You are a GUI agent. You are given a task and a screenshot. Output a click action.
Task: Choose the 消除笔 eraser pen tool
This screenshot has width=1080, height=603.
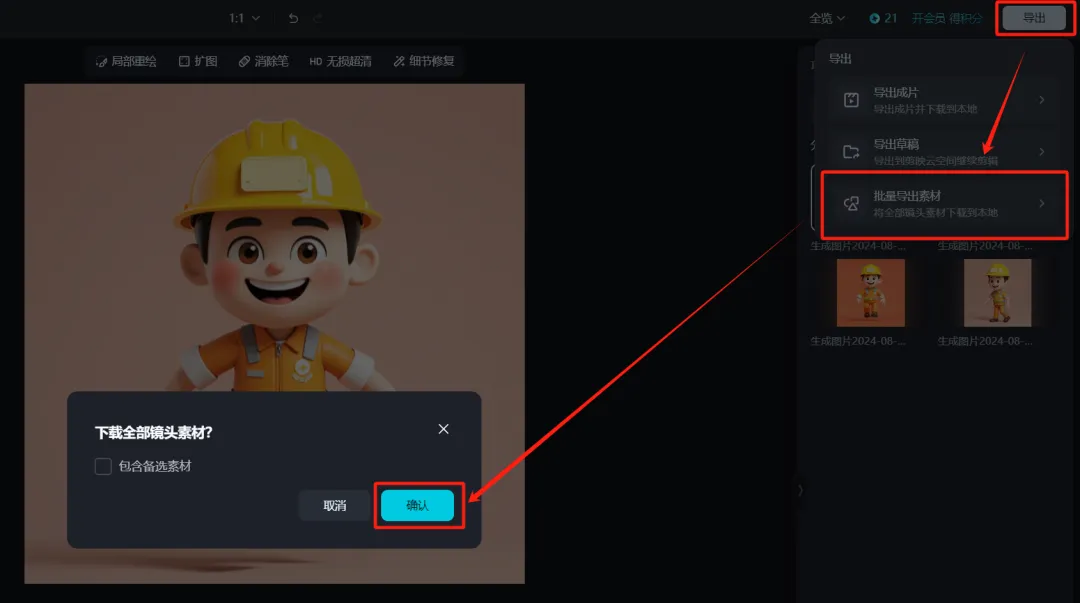pos(263,61)
